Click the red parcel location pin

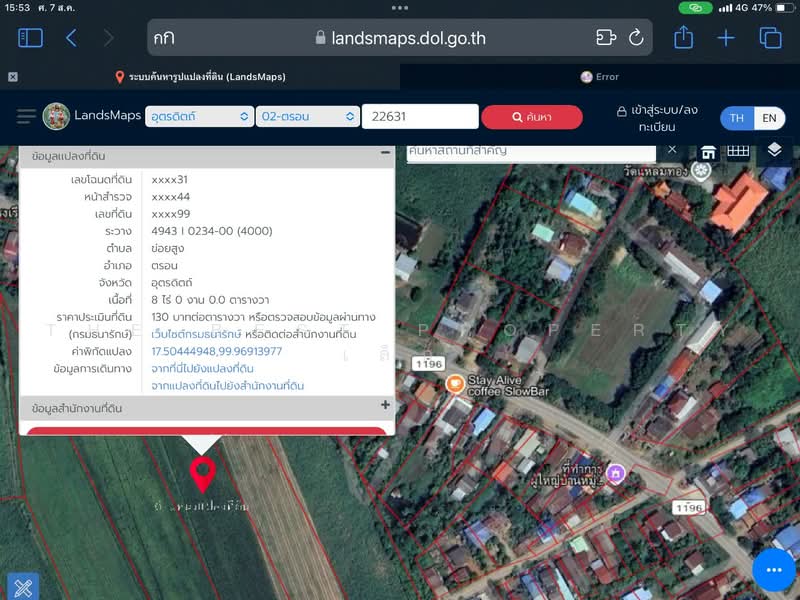coord(203,474)
